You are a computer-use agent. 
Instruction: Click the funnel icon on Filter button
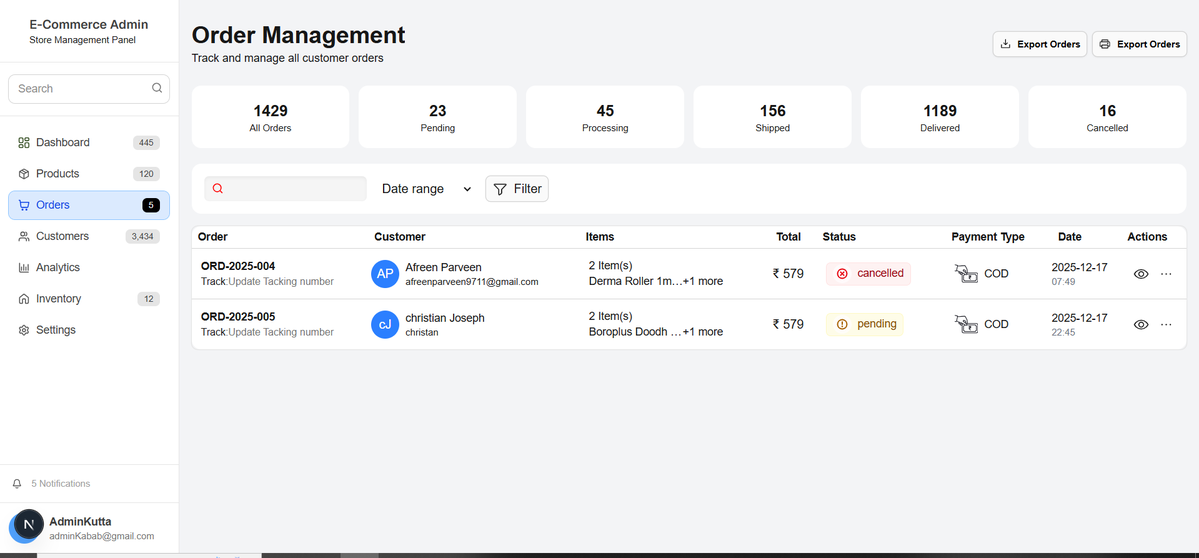coord(500,189)
